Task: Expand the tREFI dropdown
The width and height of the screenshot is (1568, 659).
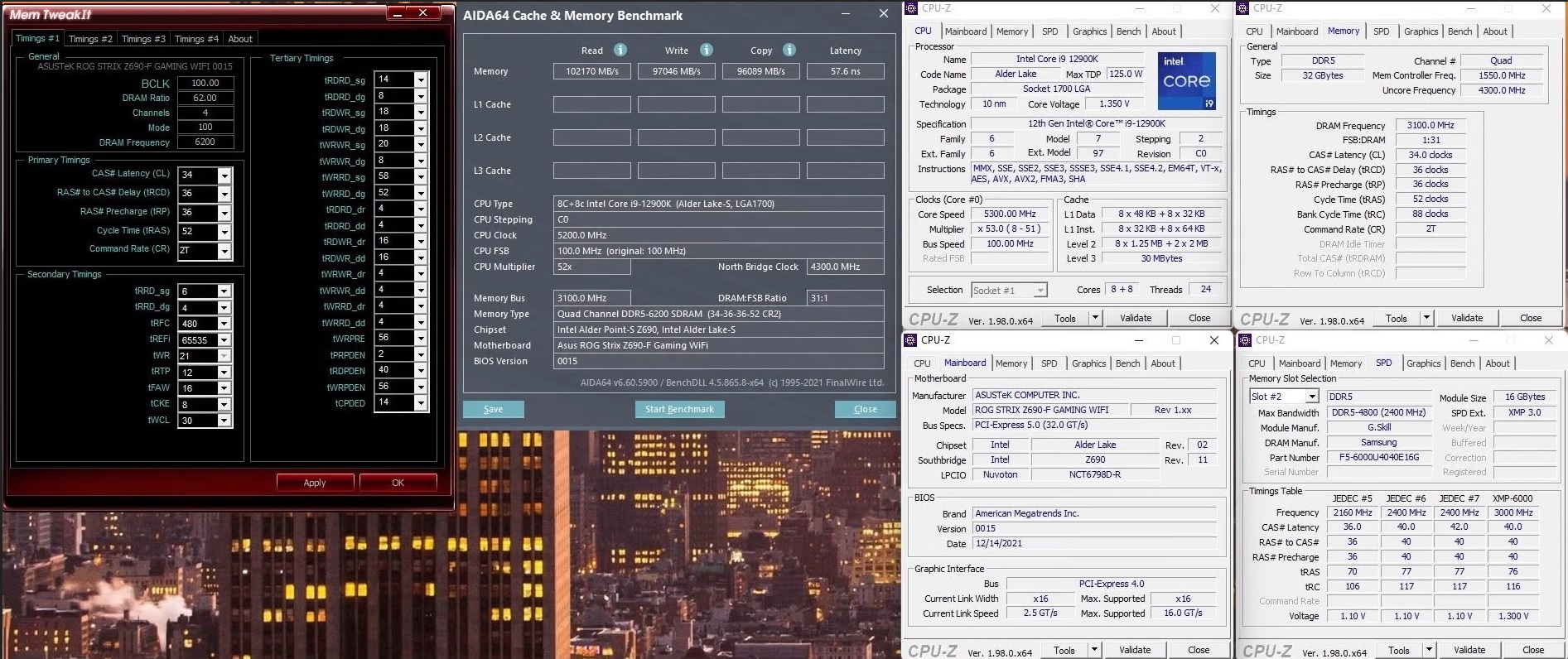Action: pos(224,340)
